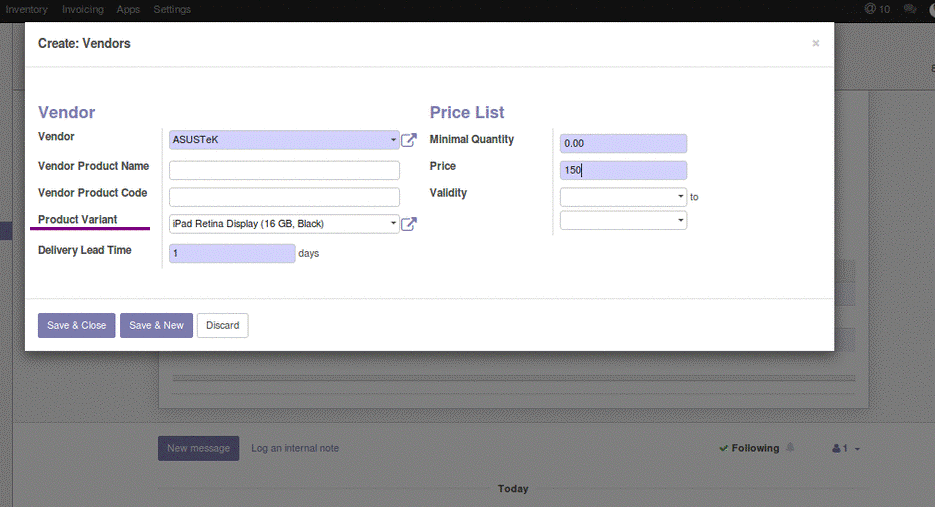Image resolution: width=935 pixels, height=507 pixels.
Task: Click the Today divider text
Action: 513,489
